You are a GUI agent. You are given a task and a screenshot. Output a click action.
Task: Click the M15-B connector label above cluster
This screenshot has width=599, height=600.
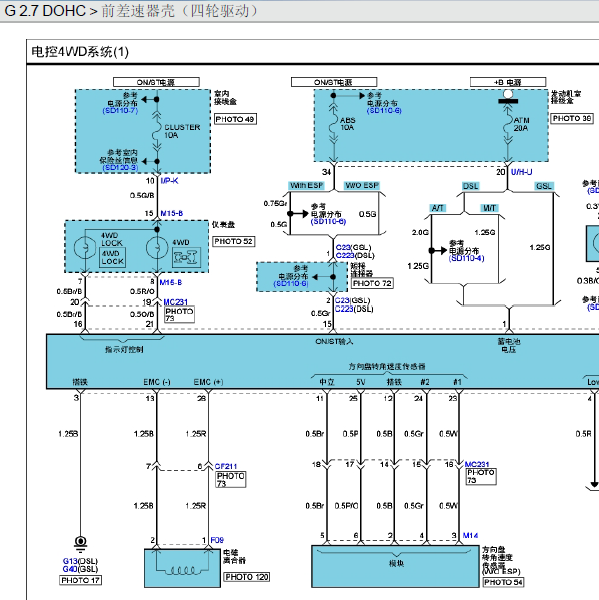pos(171,213)
